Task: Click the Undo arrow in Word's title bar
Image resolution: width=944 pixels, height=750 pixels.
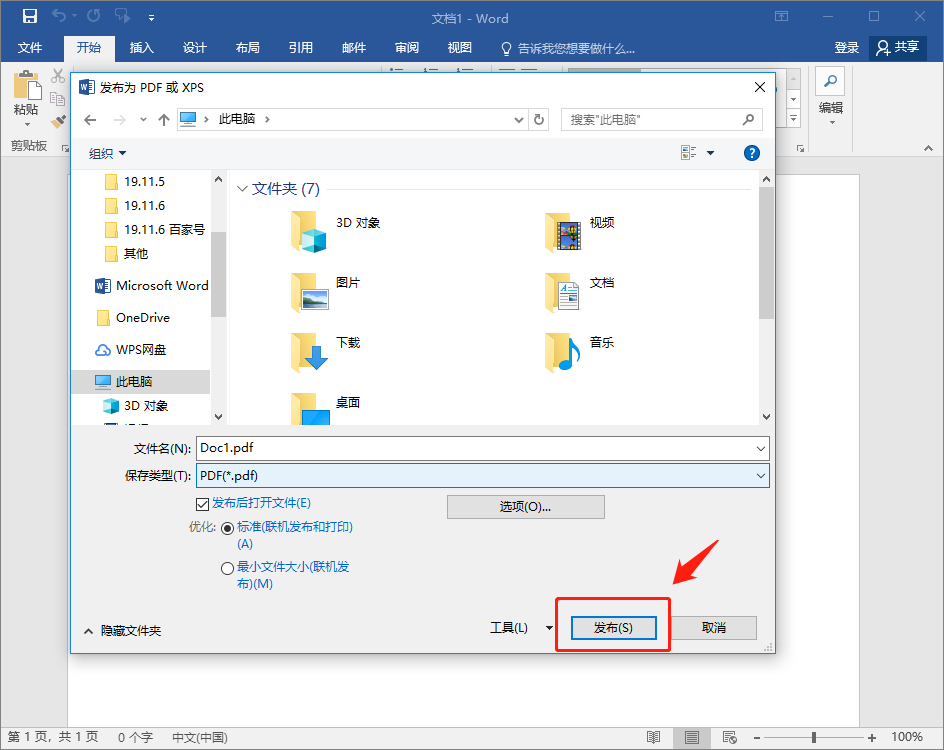Action: tap(59, 16)
